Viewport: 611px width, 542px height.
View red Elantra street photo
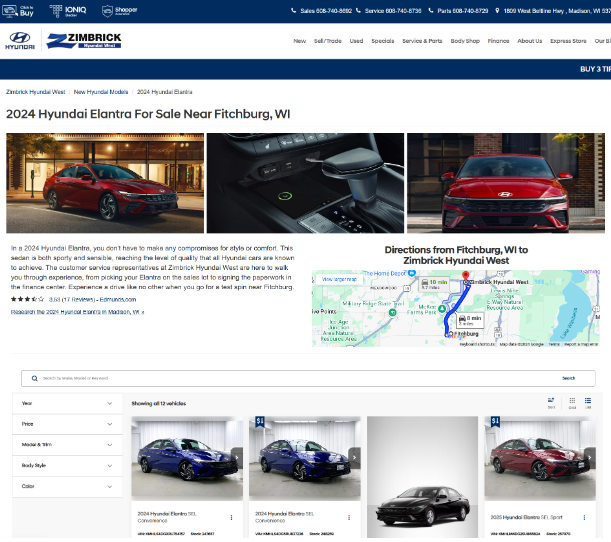tap(105, 183)
